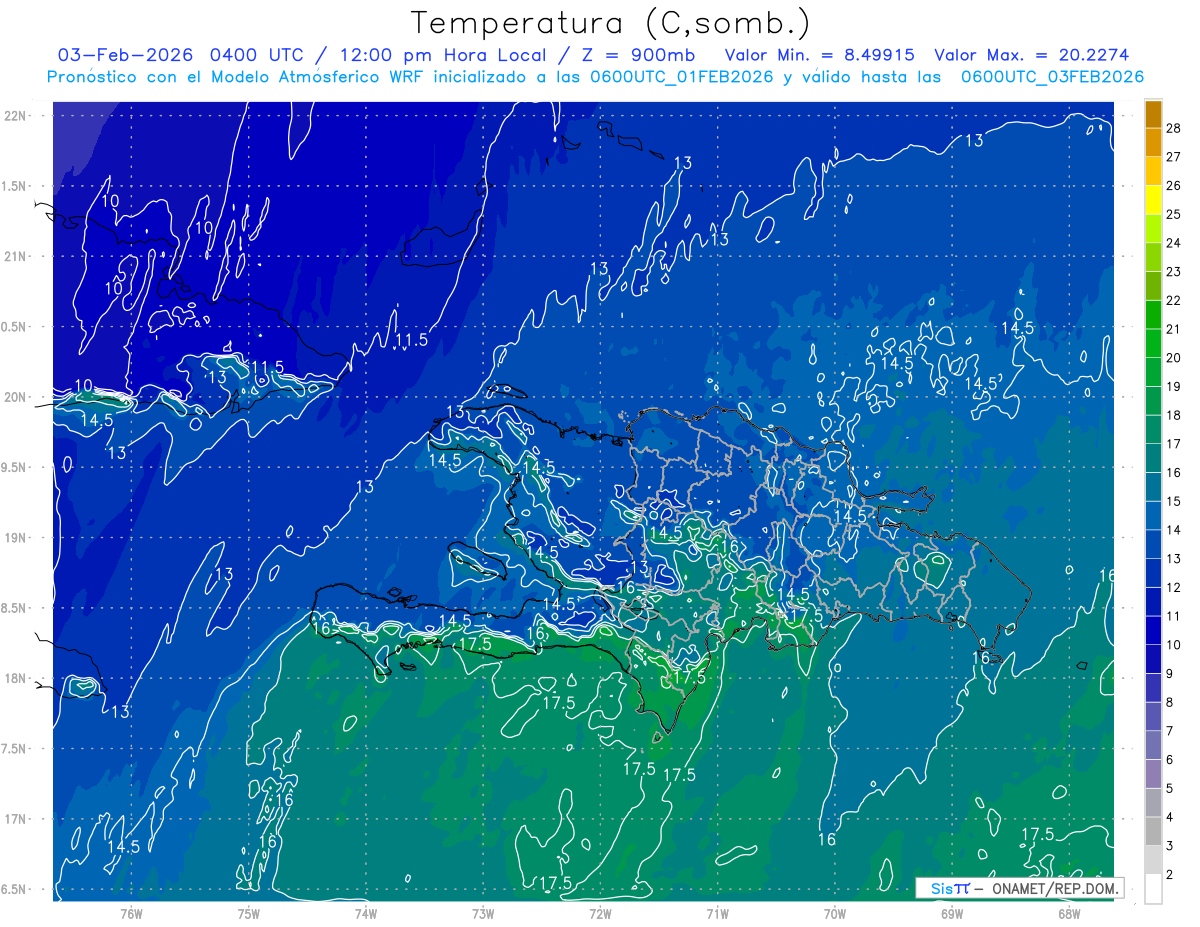
Task: Click the '71W' longitude axis label
Action: (x=717, y=914)
